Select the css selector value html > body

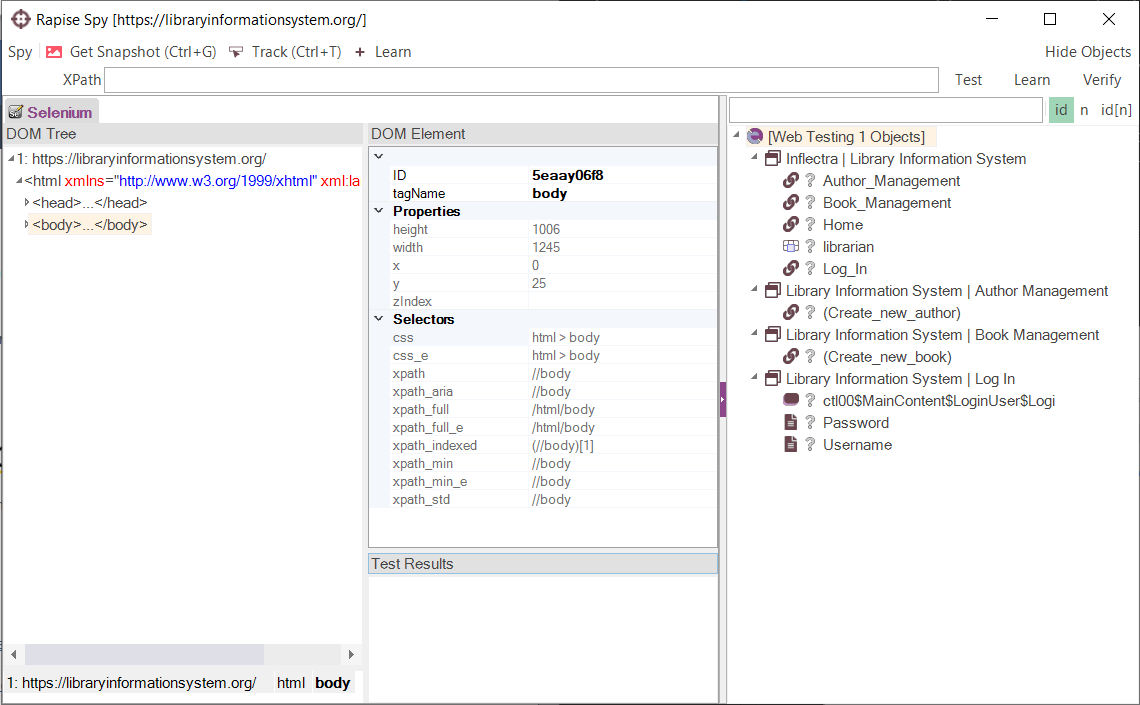[566, 337]
